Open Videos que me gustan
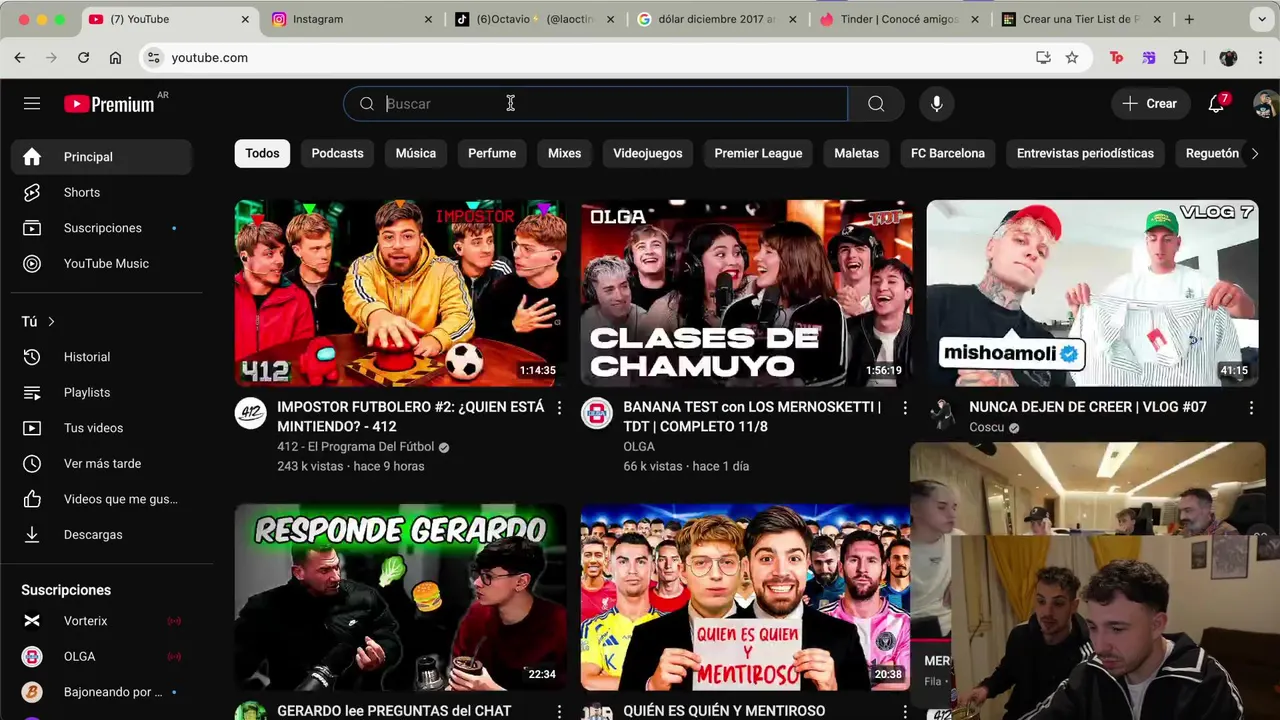1280x720 pixels. (101, 499)
